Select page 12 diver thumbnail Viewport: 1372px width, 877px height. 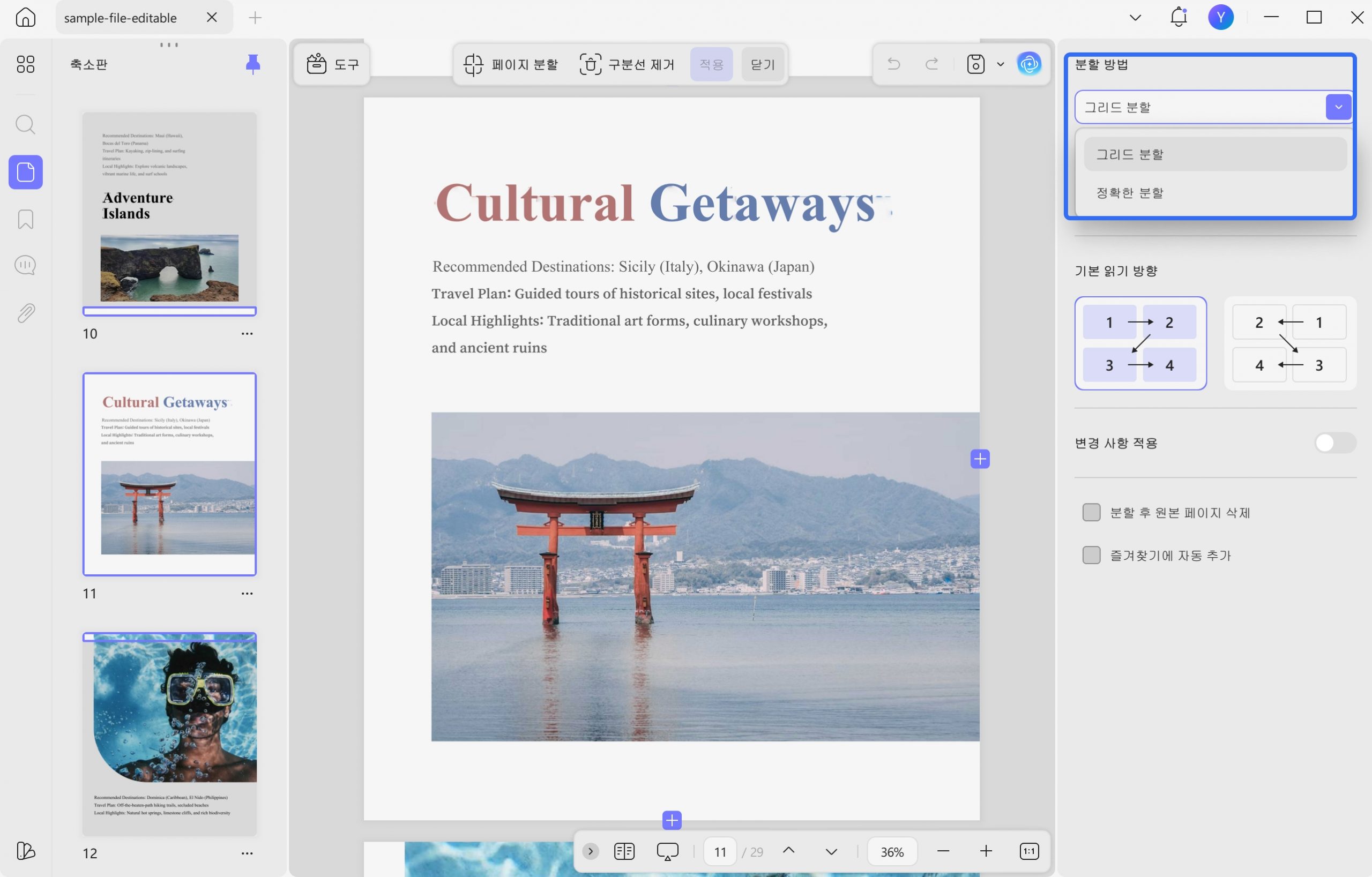(169, 734)
